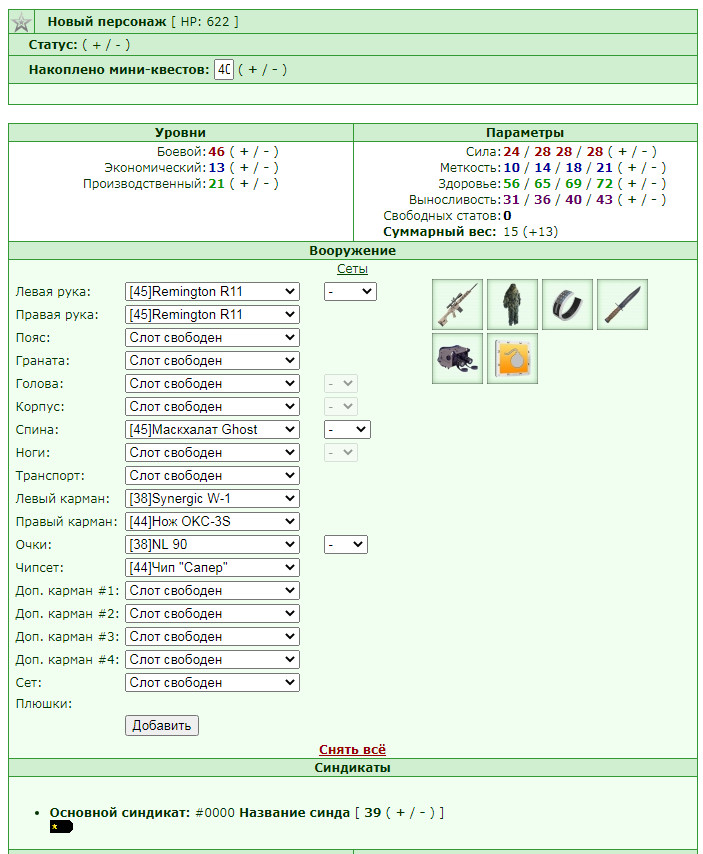Click the Снять всё link
Image resolution: width=703 pixels, height=854 pixels.
[x=352, y=749]
